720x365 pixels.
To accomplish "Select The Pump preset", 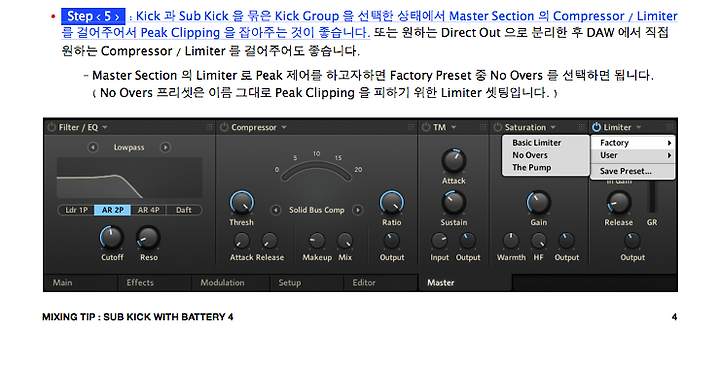I will (x=546, y=168).
